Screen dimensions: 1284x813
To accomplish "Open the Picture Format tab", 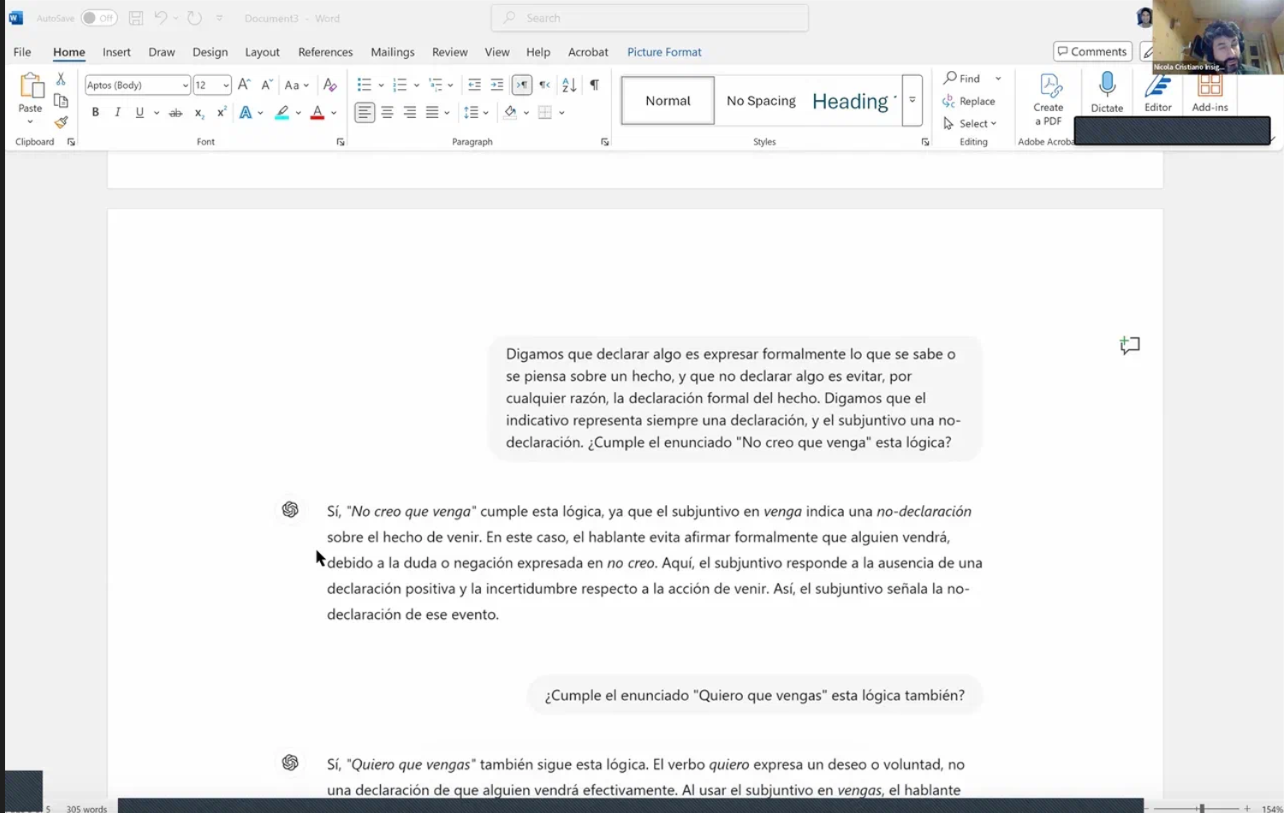I will (664, 52).
